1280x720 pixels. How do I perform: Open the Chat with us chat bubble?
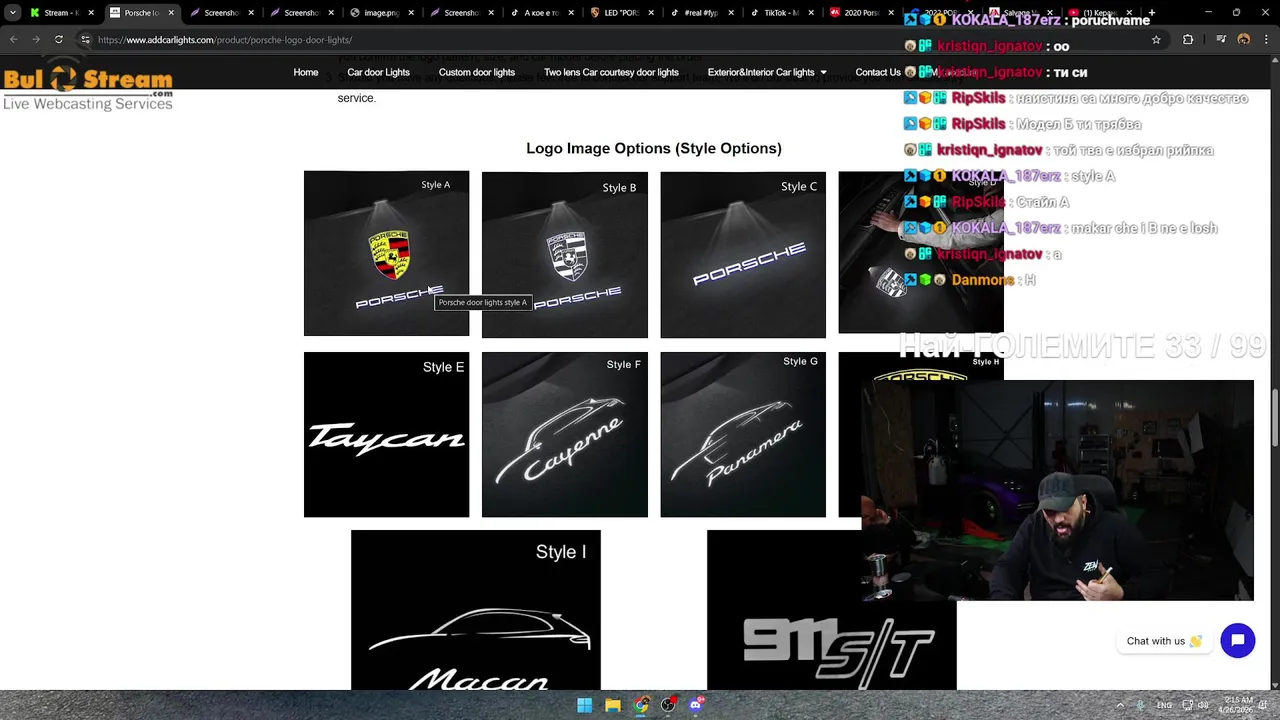[x=1237, y=641]
